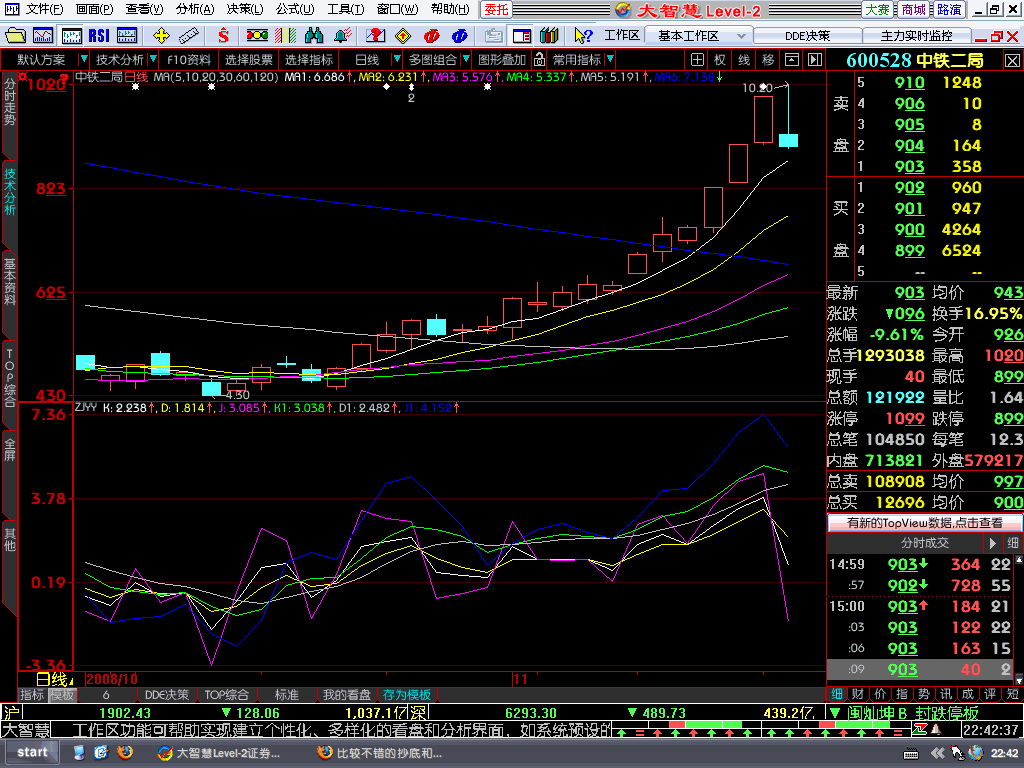The height and width of the screenshot is (768, 1024).
Task: Click the blue phi symbol icon
Action: (460, 35)
